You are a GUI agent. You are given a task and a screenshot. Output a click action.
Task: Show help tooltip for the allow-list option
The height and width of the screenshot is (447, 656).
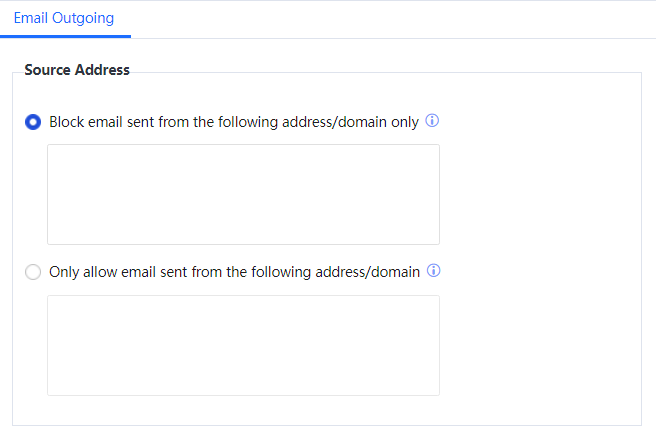pos(434,271)
